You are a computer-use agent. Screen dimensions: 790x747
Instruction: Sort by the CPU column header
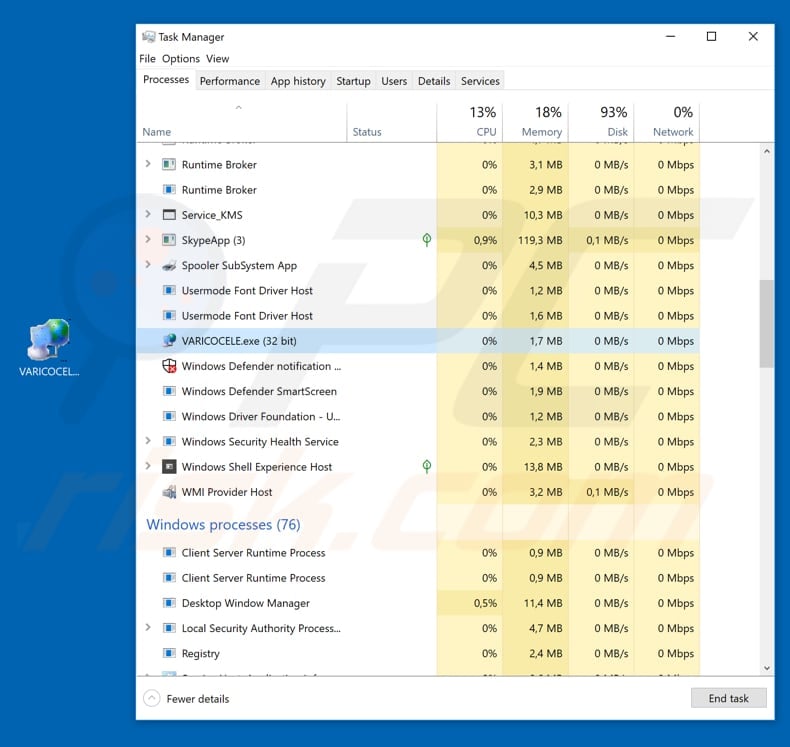(470, 122)
